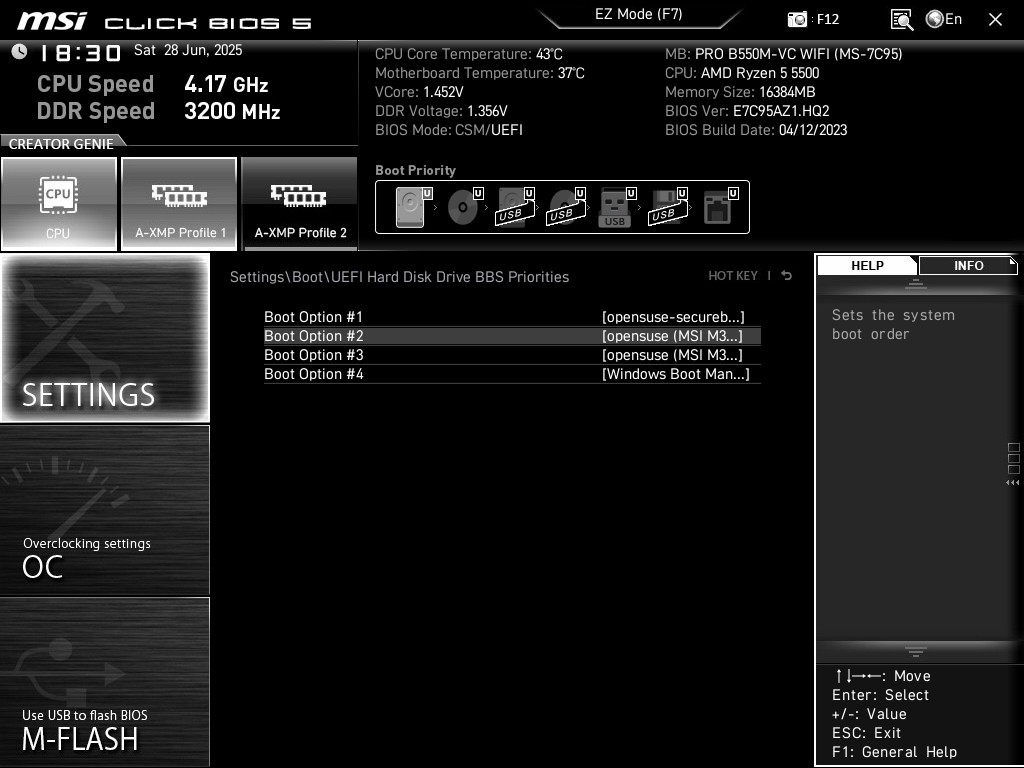
Task: Switch to EZ Mode (F7)
Action: coord(639,14)
